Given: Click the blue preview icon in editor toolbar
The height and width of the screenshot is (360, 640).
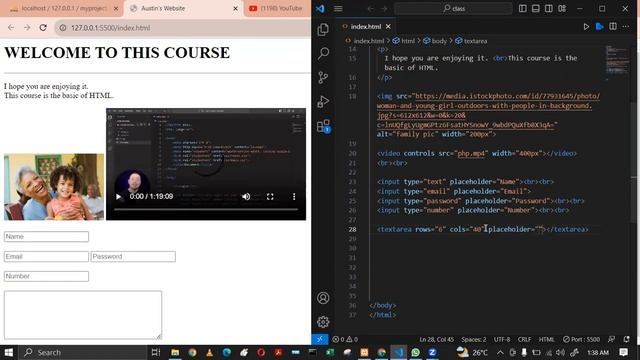Looking at the screenshot, I should 600,27.
